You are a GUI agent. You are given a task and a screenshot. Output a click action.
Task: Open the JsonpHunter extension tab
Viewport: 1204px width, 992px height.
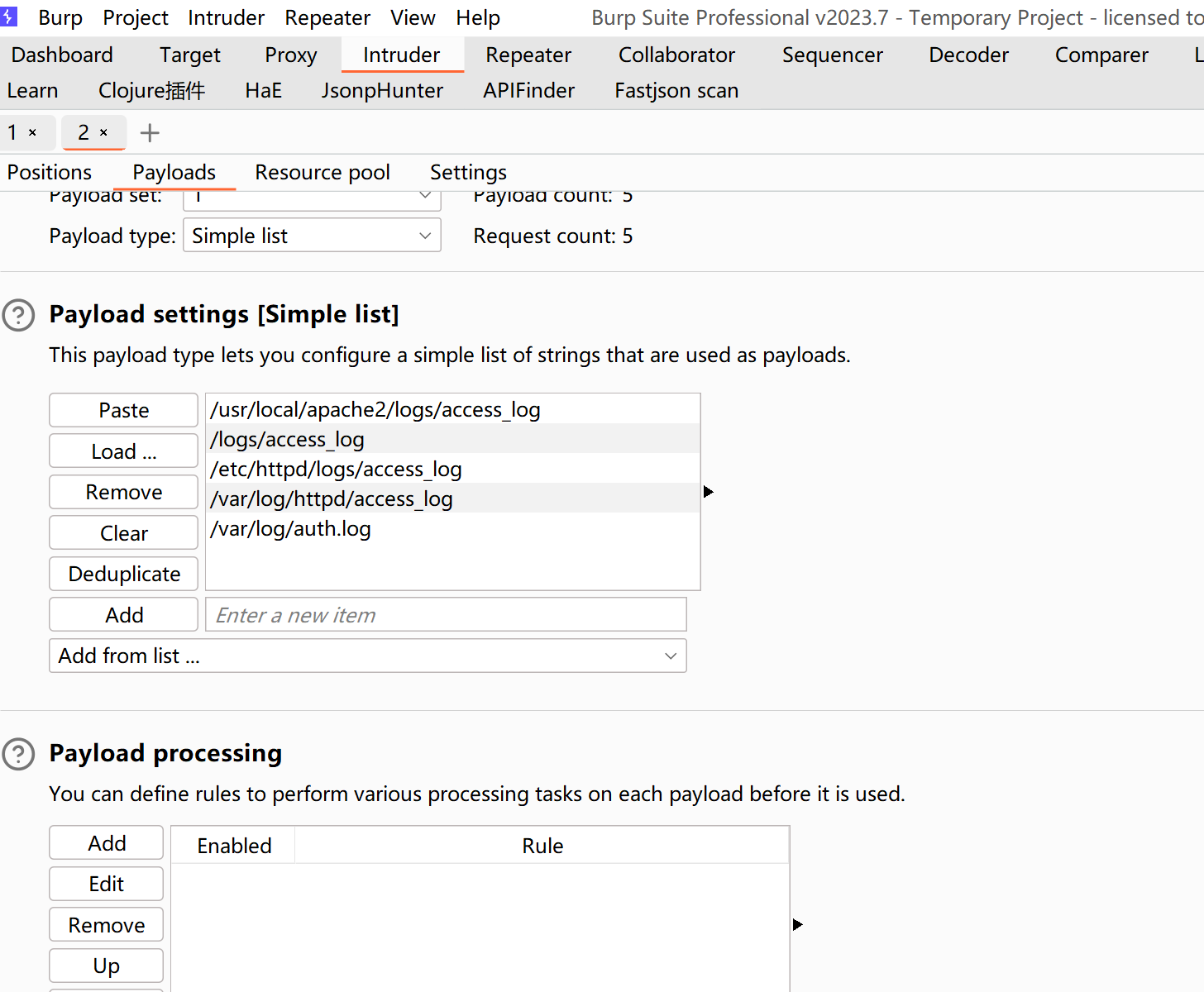(382, 90)
